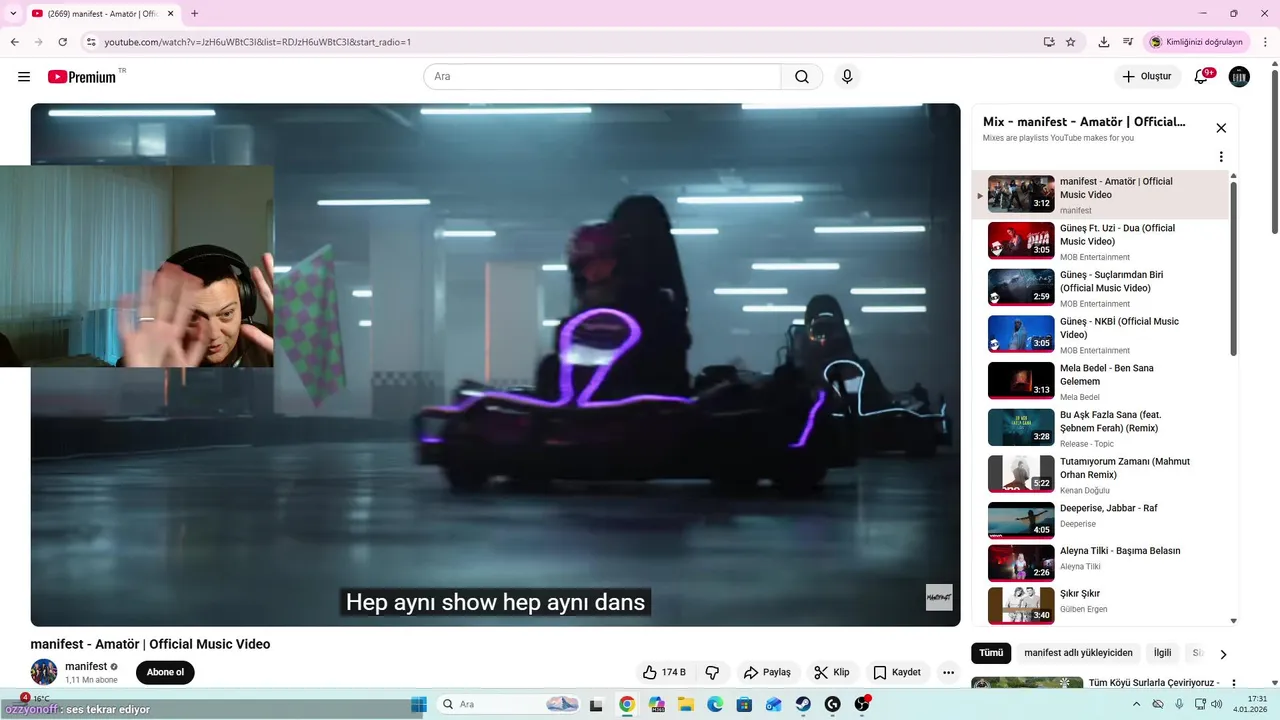This screenshot has height=720, width=1280.
Task: Open manifest channel name link
Action: [86, 666]
